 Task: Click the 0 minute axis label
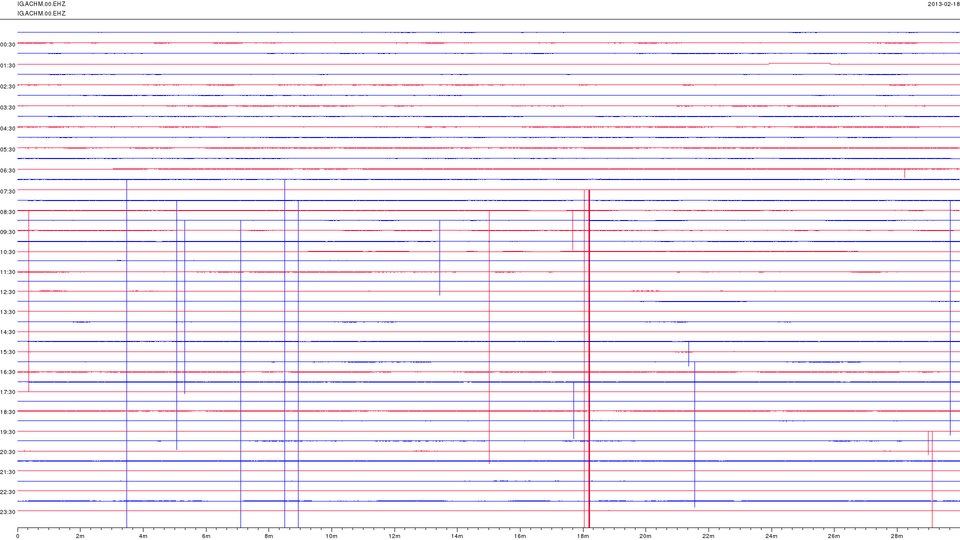tap(18, 536)
